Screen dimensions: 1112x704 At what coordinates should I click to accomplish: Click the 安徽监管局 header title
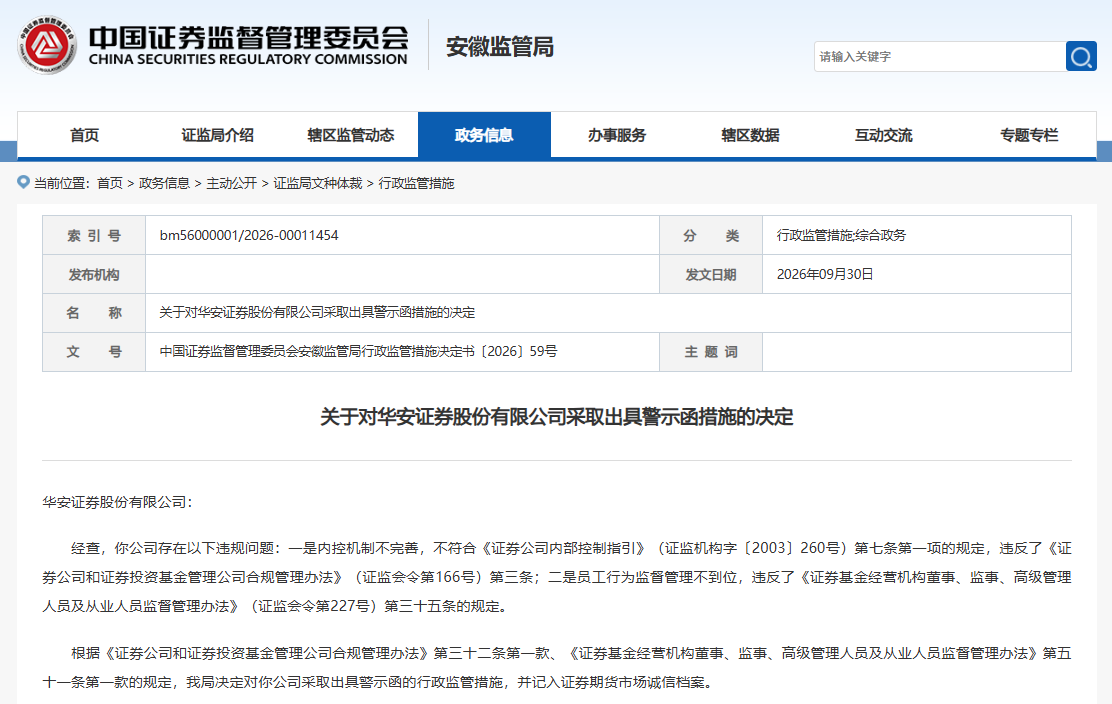tap(500, 47)
